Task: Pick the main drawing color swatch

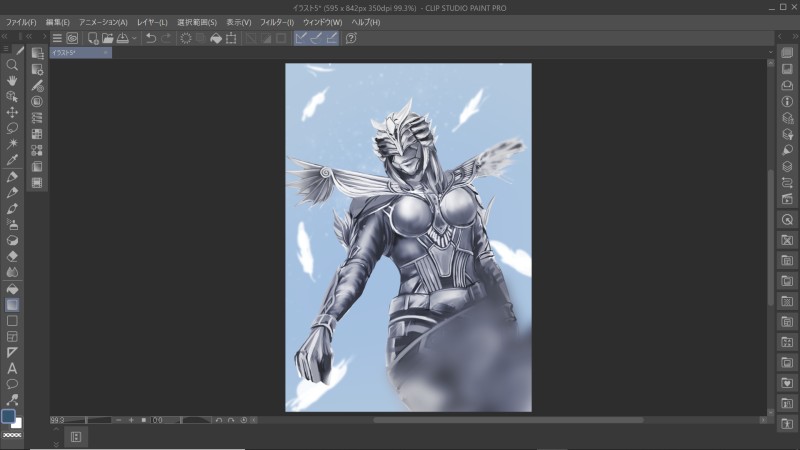Action: click(x=8, y=416)
